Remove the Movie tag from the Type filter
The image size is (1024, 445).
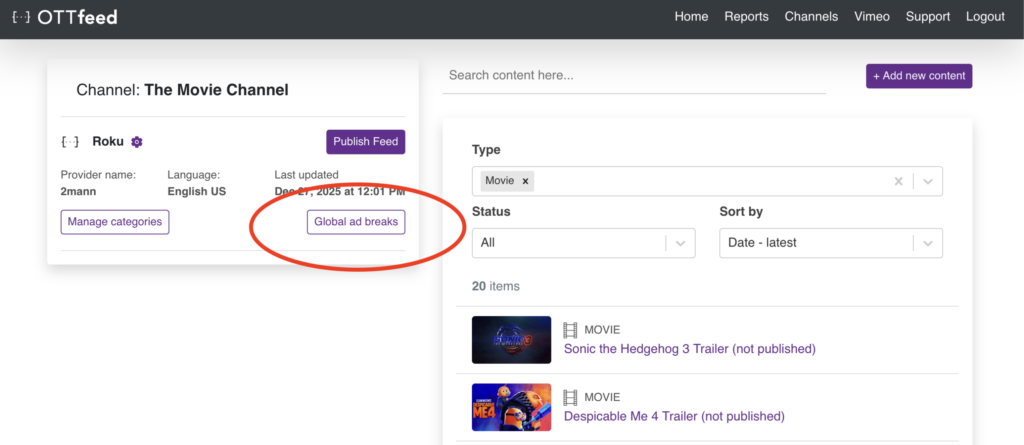525,181
